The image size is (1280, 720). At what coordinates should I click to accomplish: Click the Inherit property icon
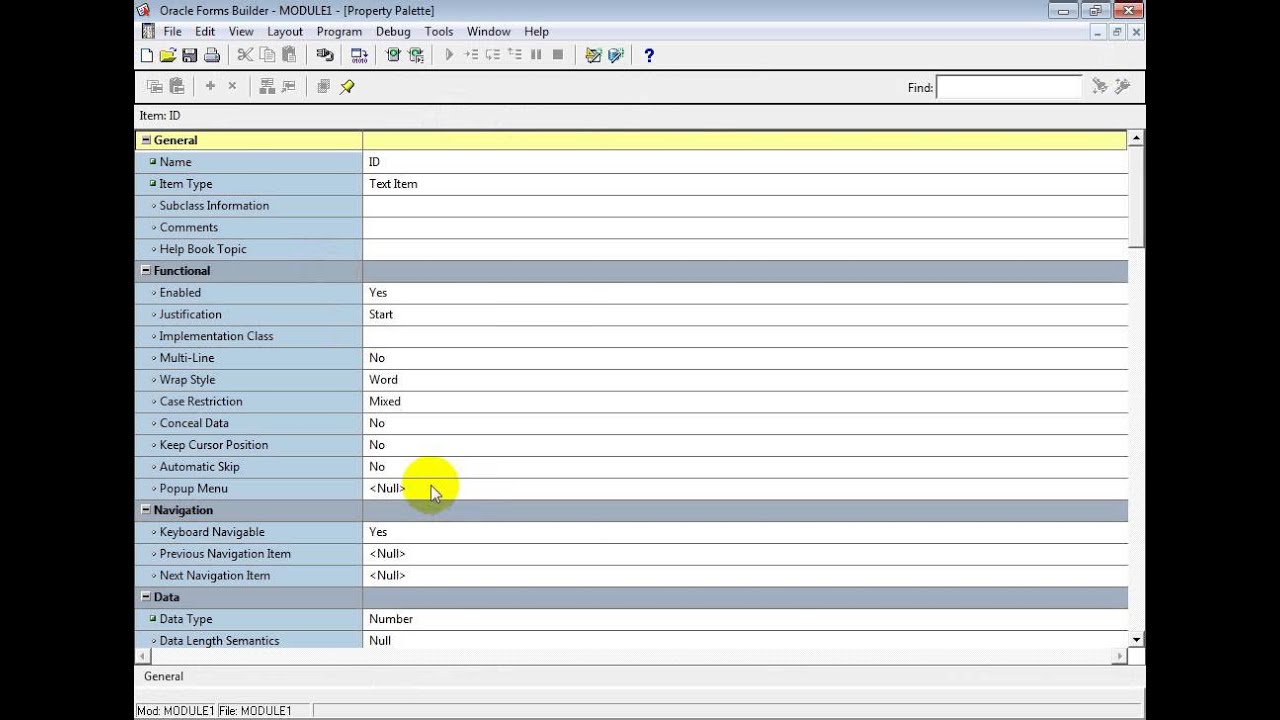point(289,87)
